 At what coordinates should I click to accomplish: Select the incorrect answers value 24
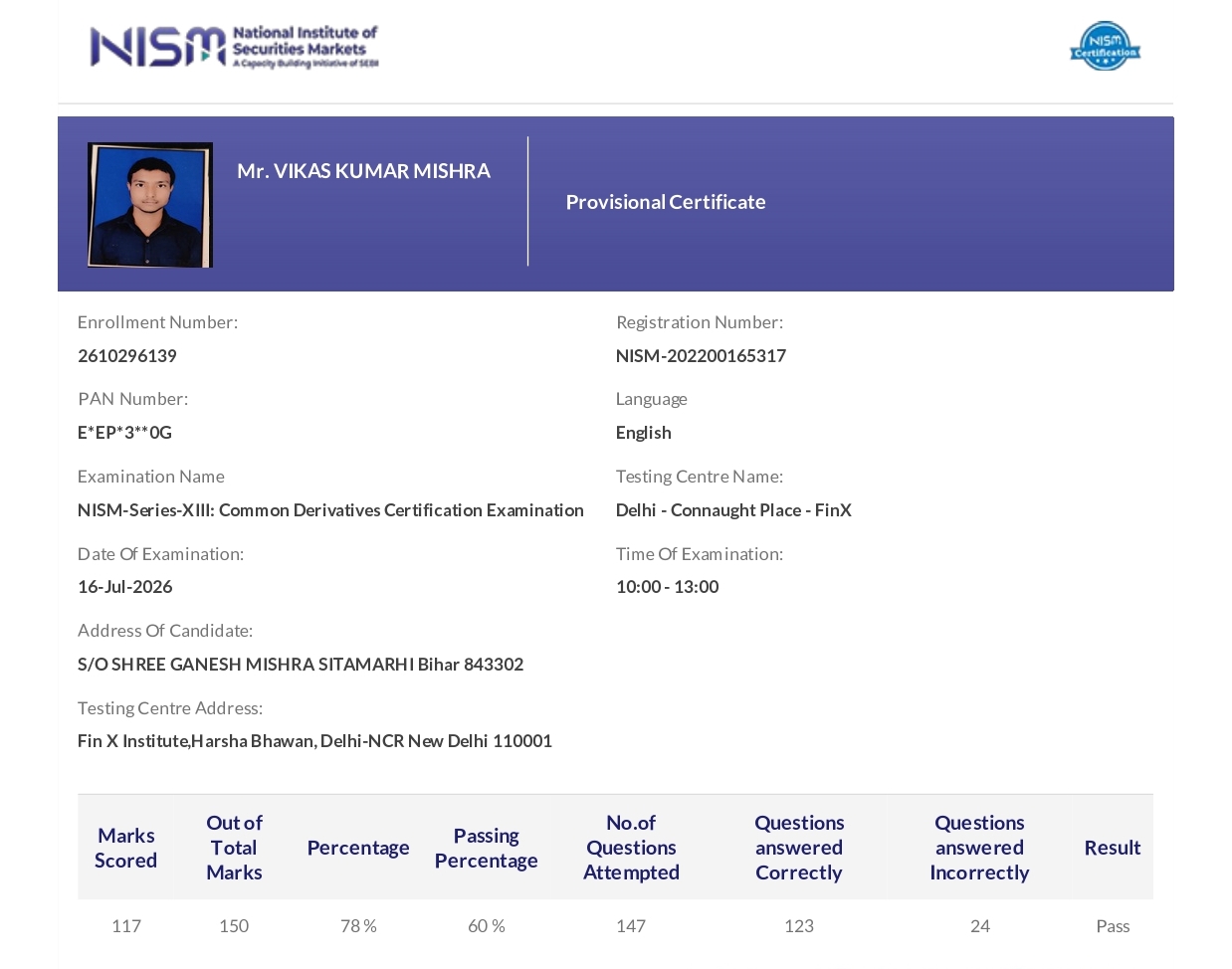[980, 926]
